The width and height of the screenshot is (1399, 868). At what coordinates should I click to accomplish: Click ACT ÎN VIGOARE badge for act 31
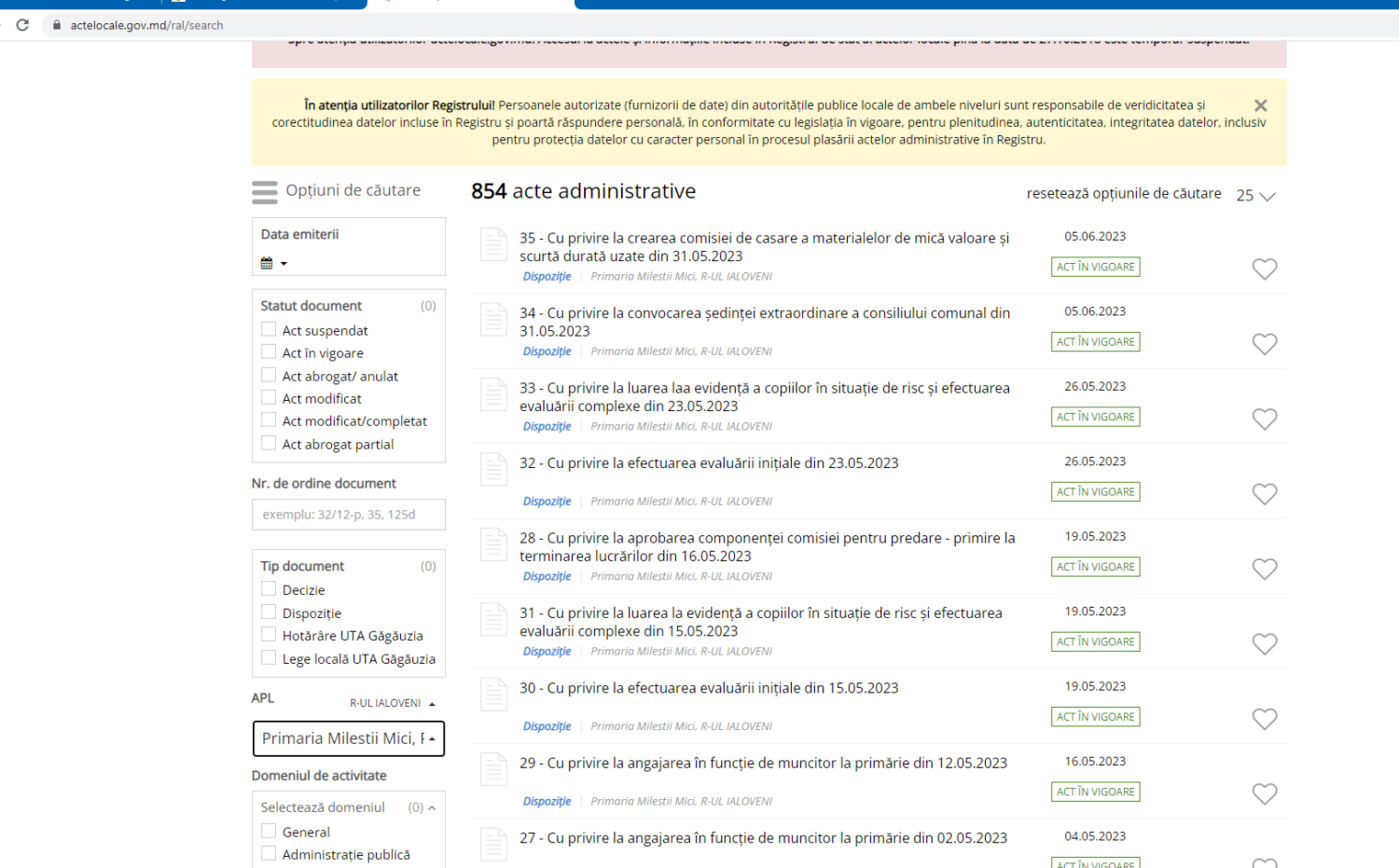[x=1096, y=641]
